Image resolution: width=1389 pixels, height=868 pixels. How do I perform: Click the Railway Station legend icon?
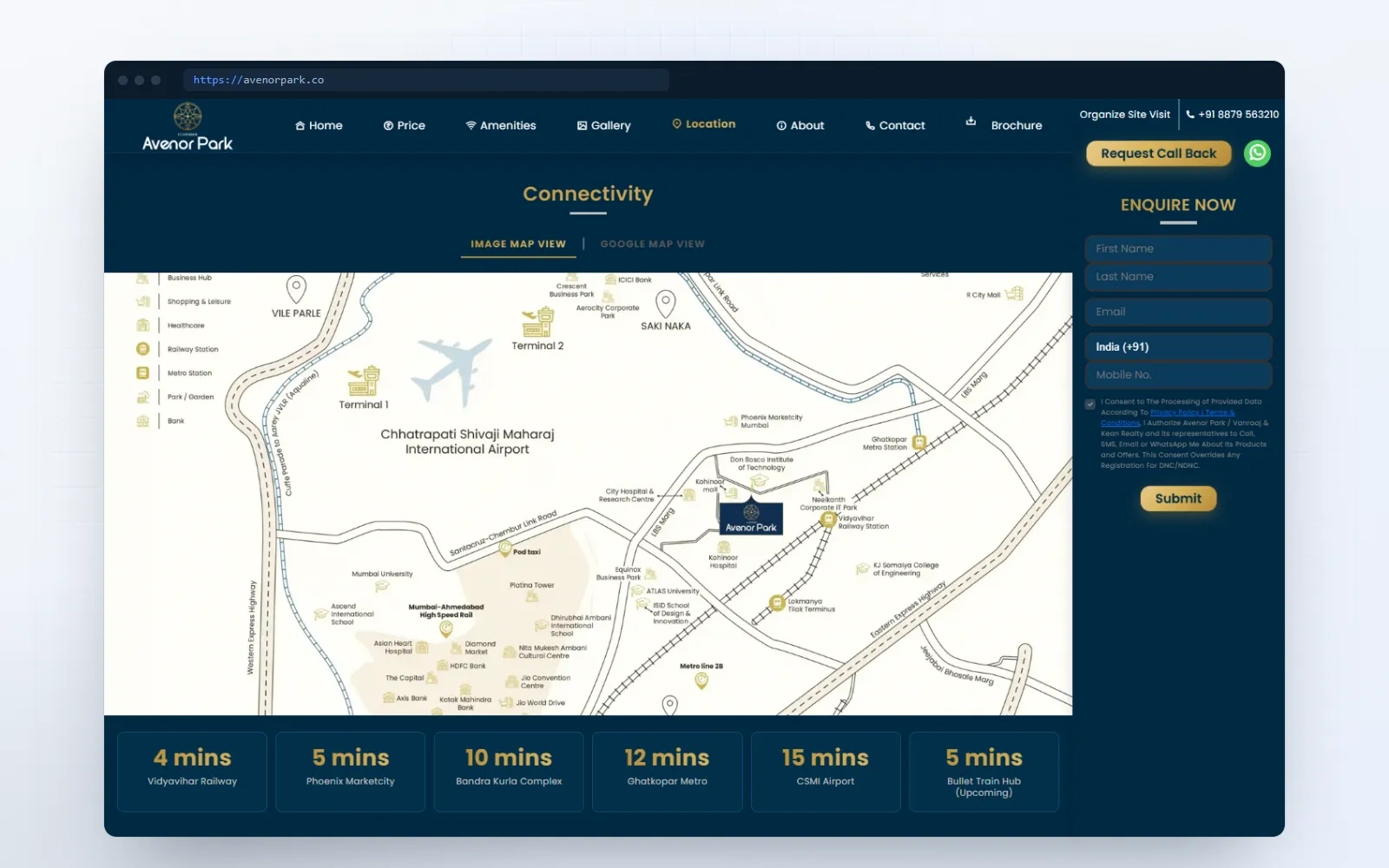point(143,349)
